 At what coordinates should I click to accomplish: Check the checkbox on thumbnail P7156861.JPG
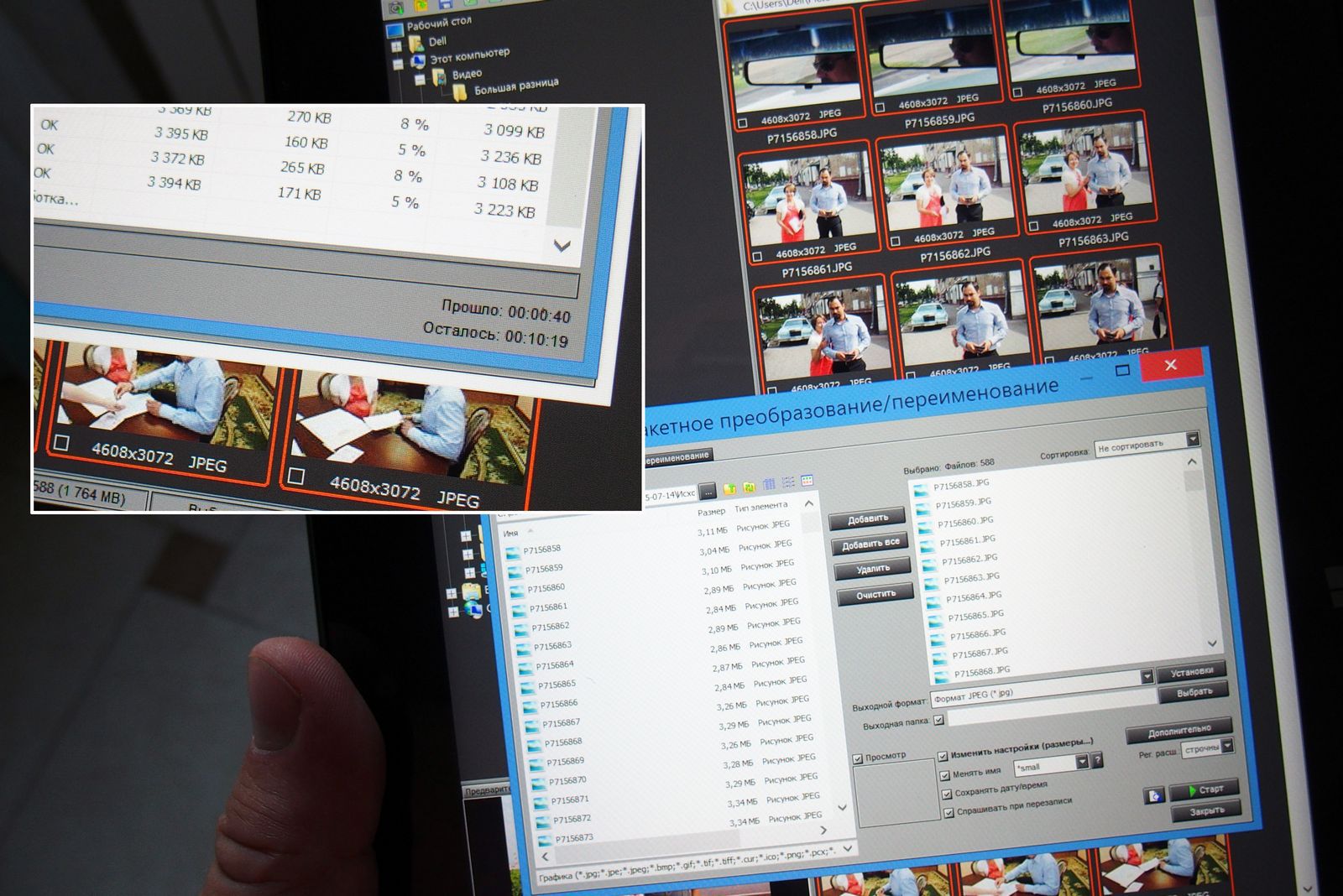[758, 257]
